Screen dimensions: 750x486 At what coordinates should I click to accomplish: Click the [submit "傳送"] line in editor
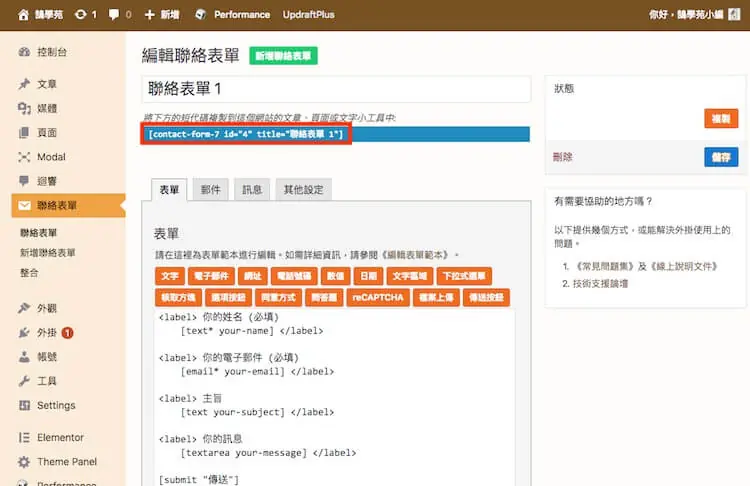199,479
